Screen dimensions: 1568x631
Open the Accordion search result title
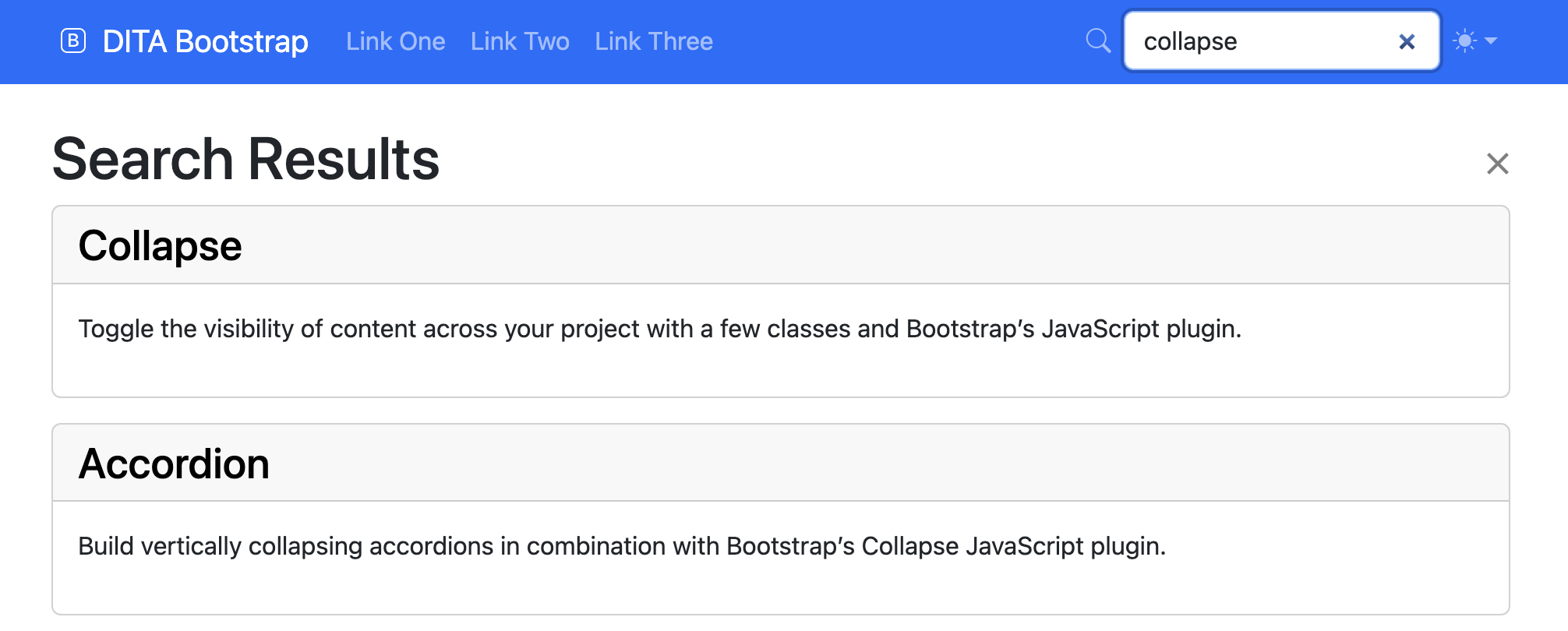point(174,464)
